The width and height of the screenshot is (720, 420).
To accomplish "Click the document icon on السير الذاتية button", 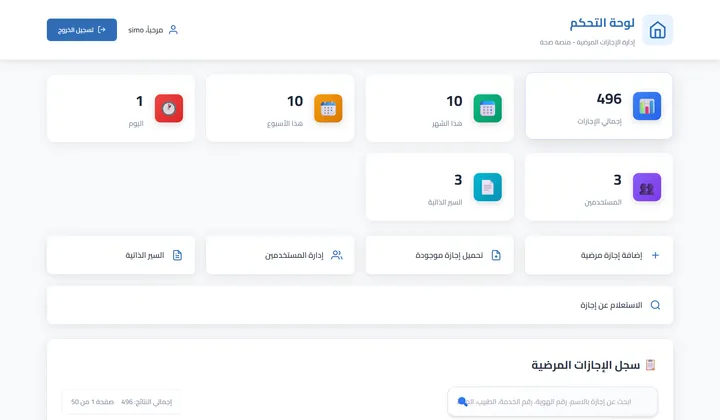I will (x=177, y=255).
